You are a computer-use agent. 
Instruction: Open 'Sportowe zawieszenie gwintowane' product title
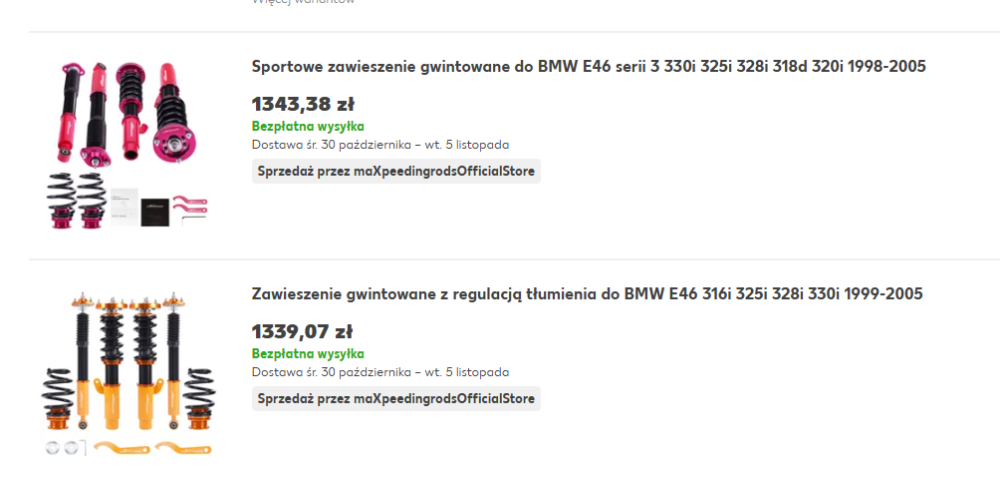[x=588, y=67]
